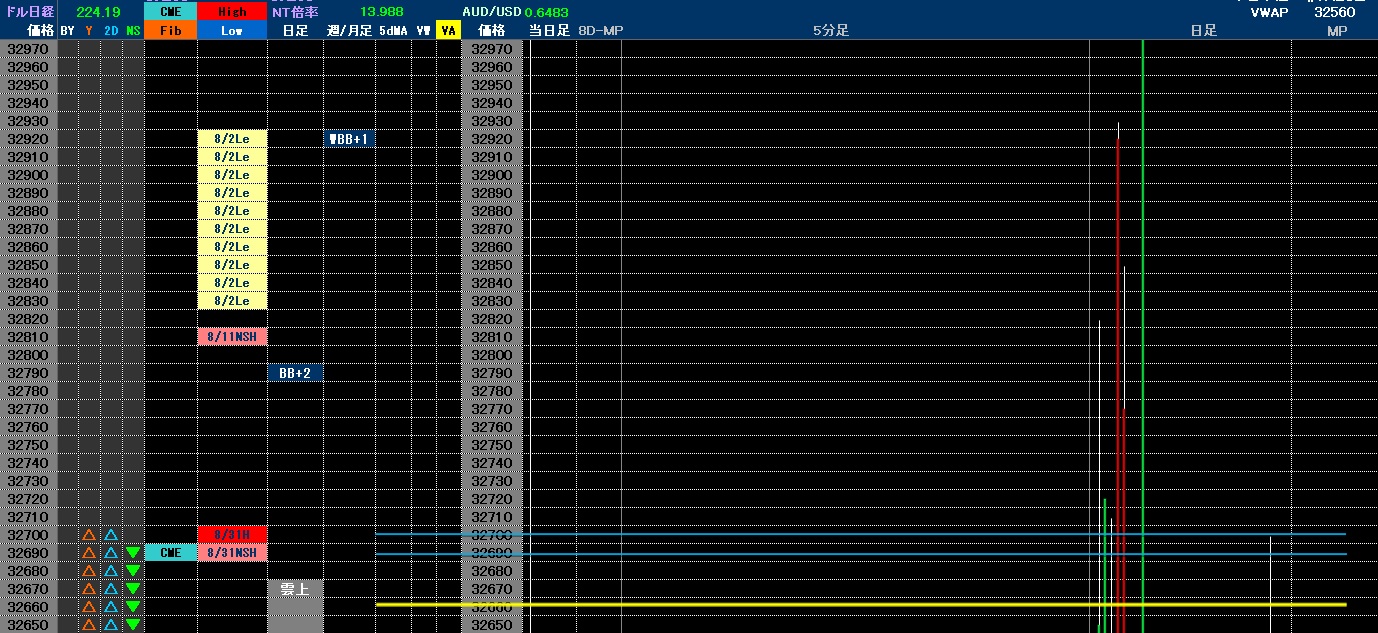Screen dimensions: 1378x633
Task: Click the 5dMA column header
Action: click(393, 31)
